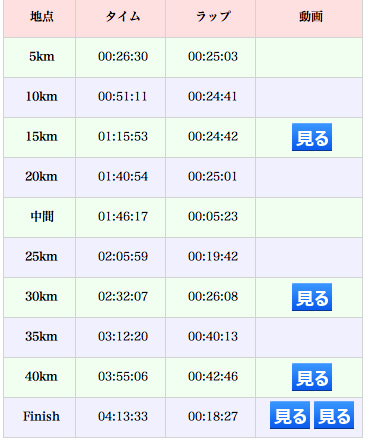
Task: Click the タイム column header
Action: [123, 16]
